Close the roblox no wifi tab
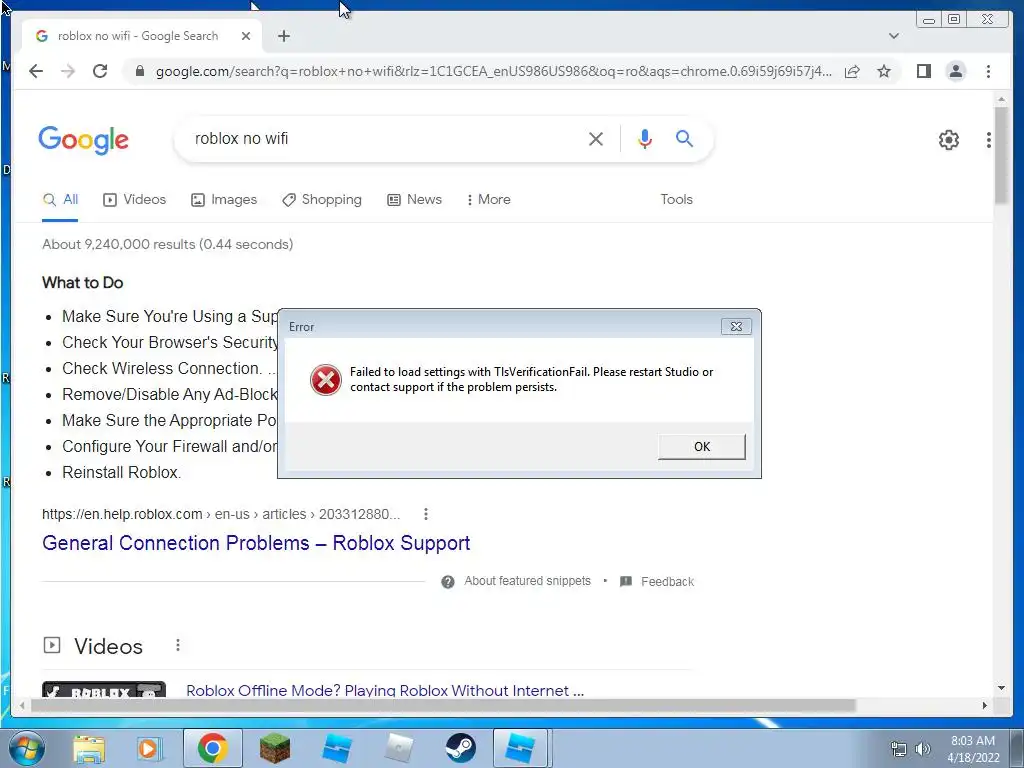This screenshot has width=1024, height=768. point(246,36)
